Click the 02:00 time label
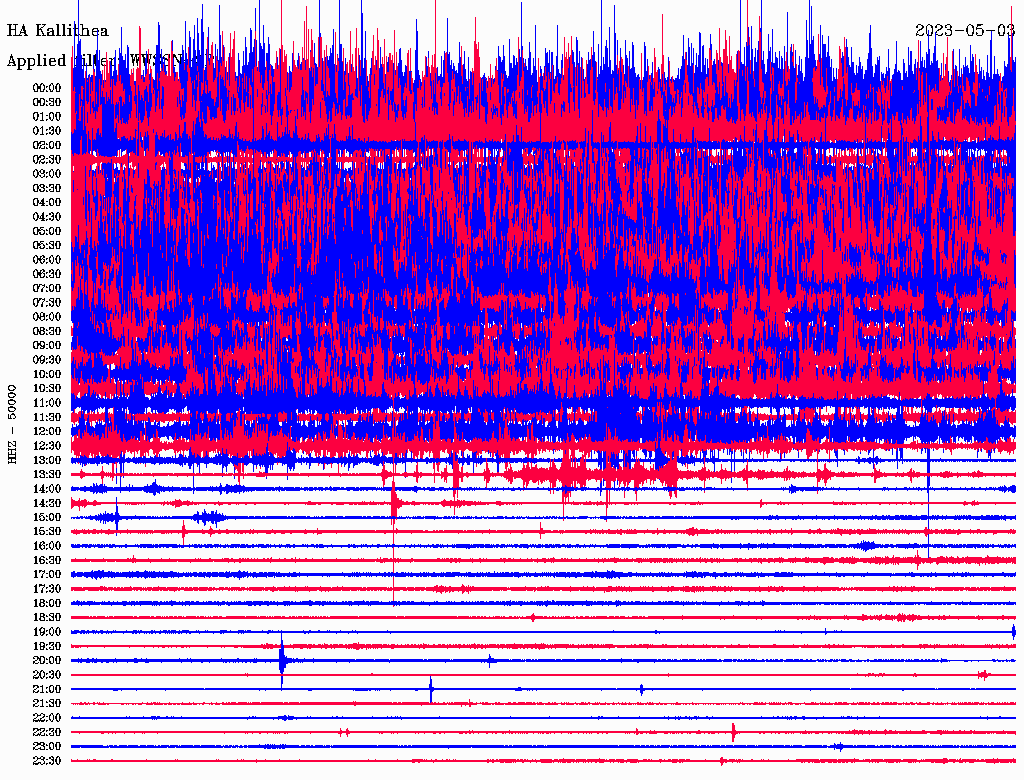The height and width of the screenshot is (780, 1024). (x=47, y=146)
